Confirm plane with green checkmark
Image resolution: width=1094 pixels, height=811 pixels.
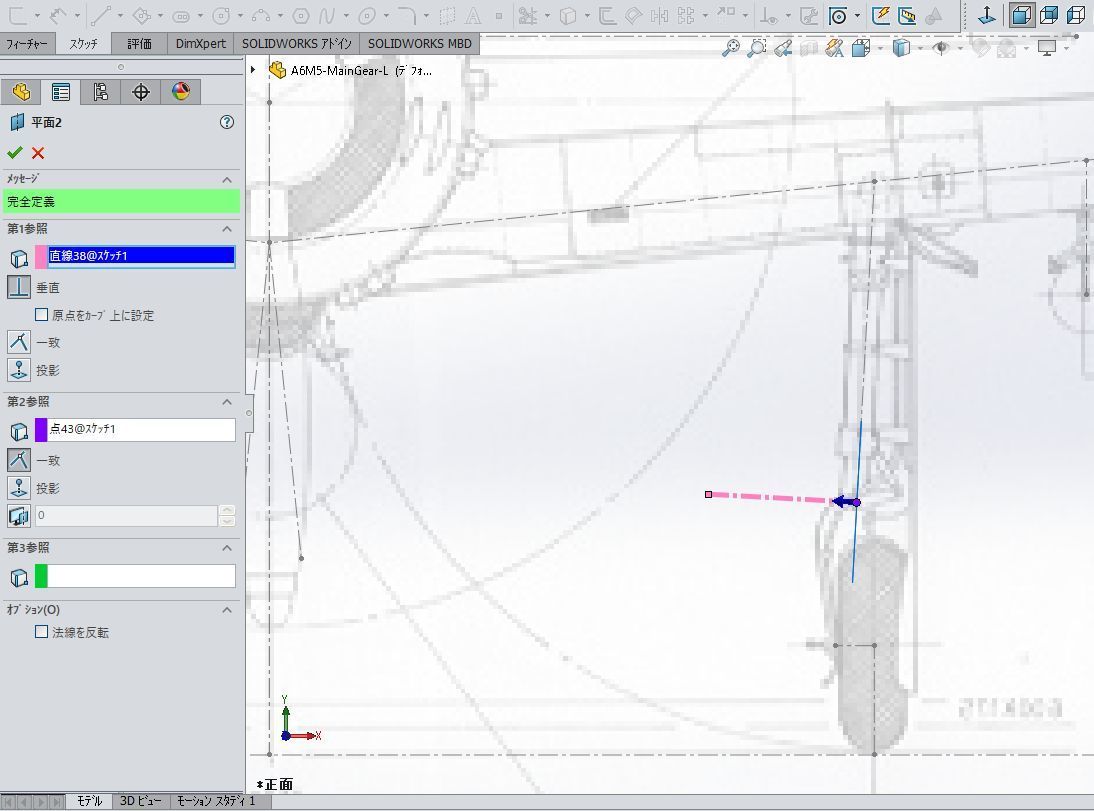tap(15, 153)
